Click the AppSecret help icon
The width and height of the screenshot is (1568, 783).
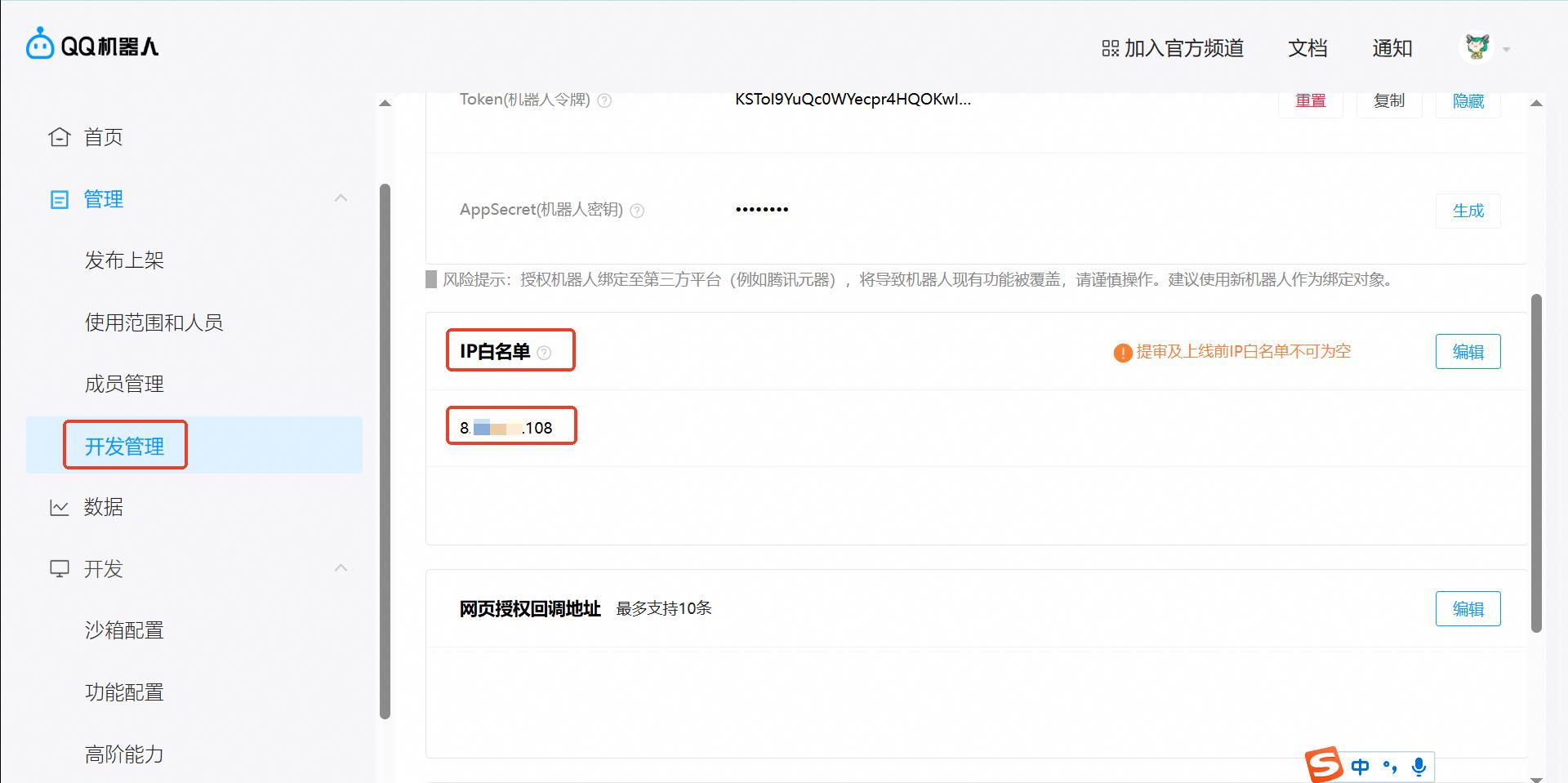coord(637,210)
